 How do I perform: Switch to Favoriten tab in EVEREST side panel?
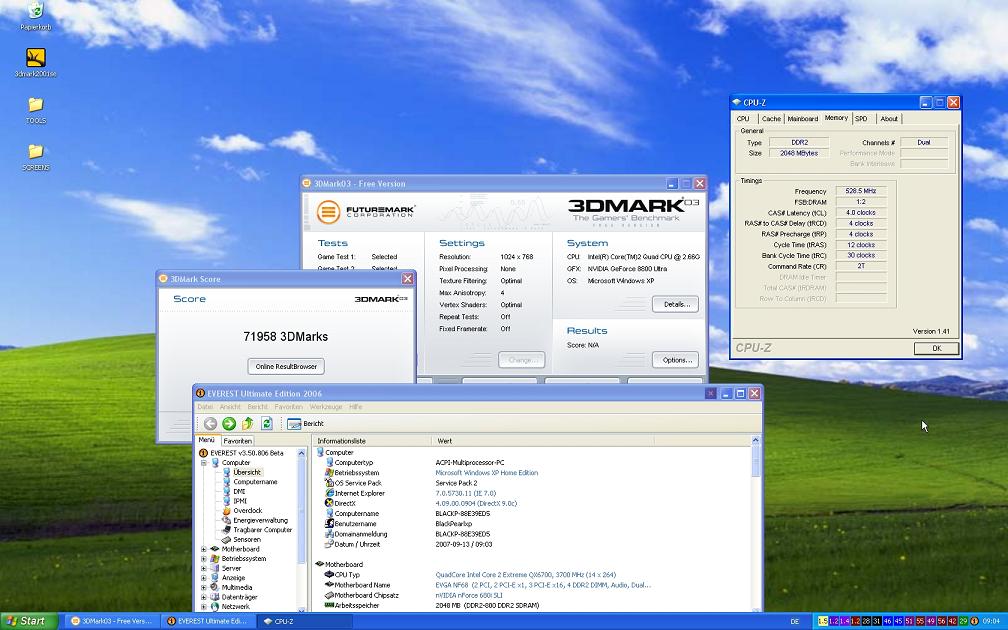(x=237, y=441)
